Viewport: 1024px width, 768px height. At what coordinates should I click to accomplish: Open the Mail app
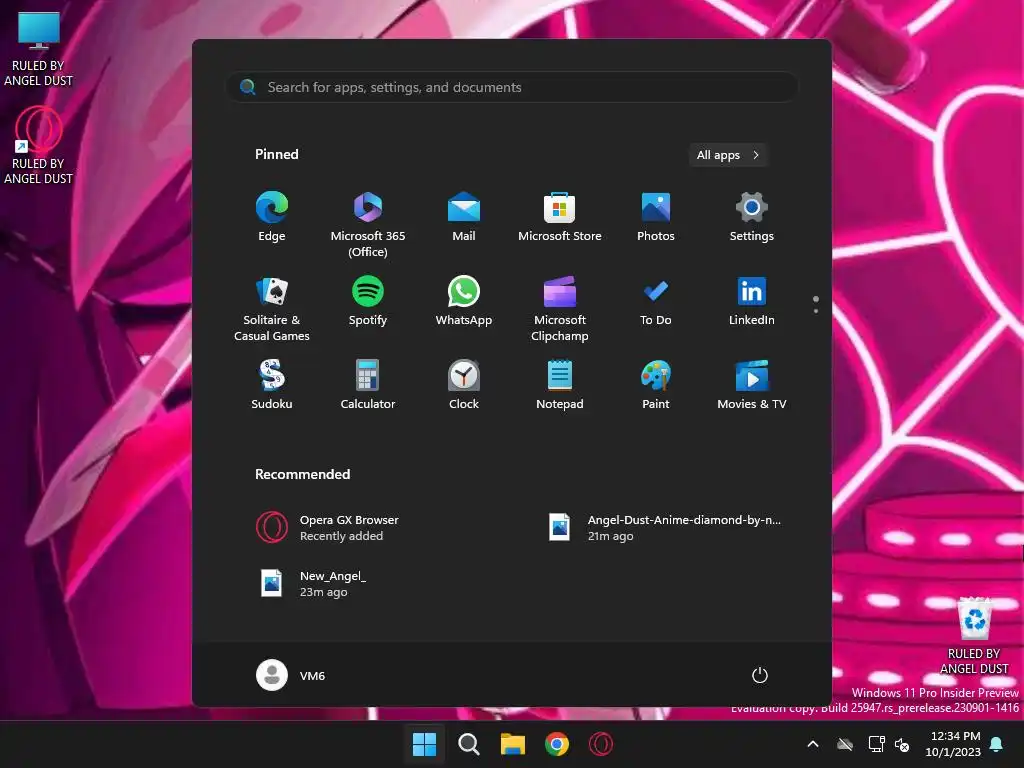click(x=464, y=217)
